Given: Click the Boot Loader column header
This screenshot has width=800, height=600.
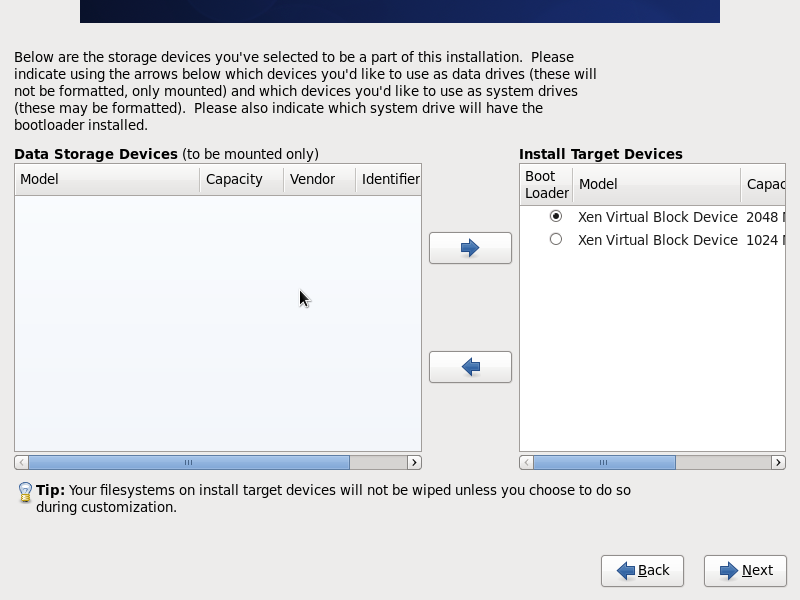Looking at the screenshot, I should coord(546,184).
